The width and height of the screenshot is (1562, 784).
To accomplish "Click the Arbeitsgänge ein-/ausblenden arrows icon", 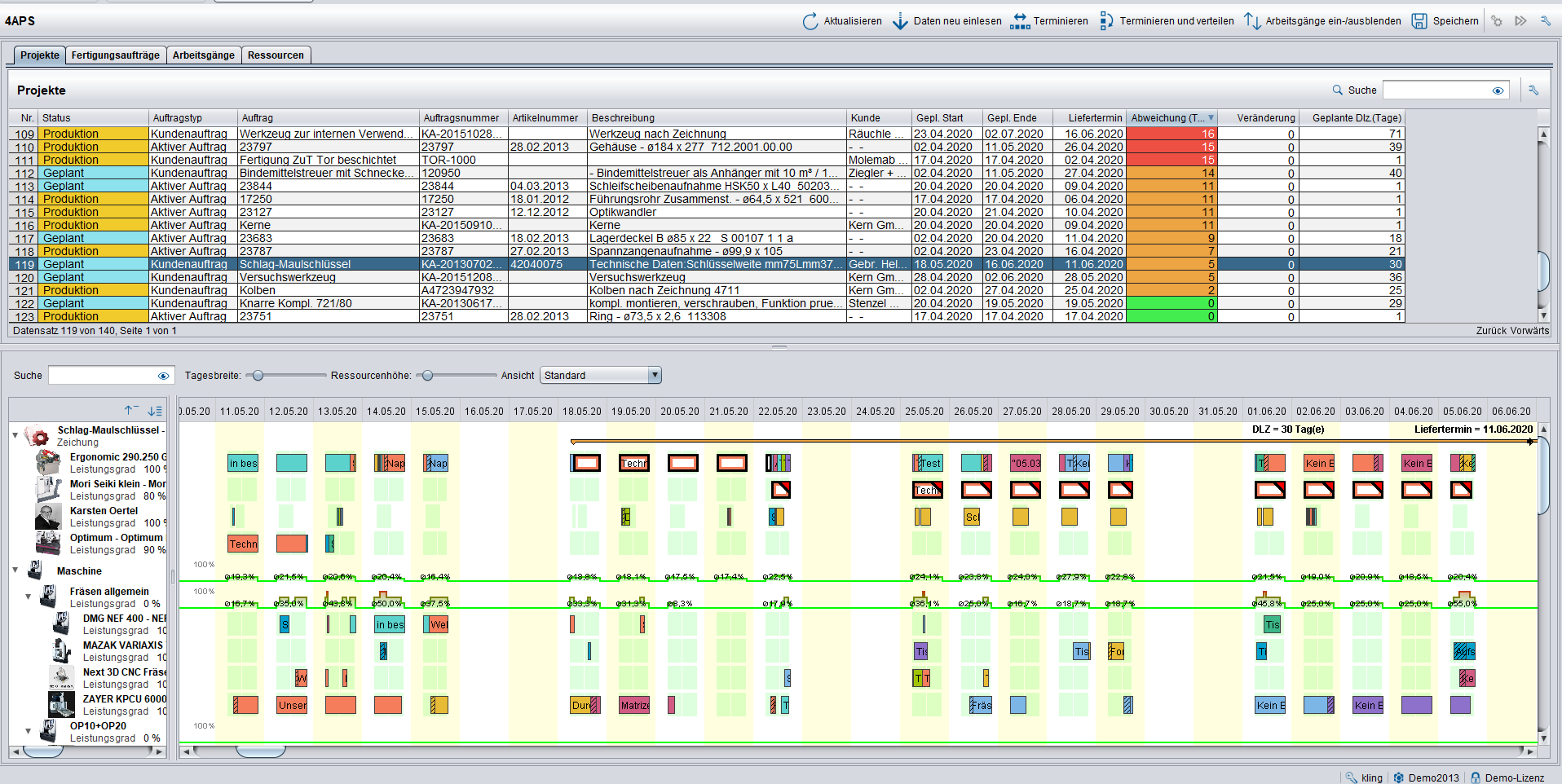I will 1252,21.
